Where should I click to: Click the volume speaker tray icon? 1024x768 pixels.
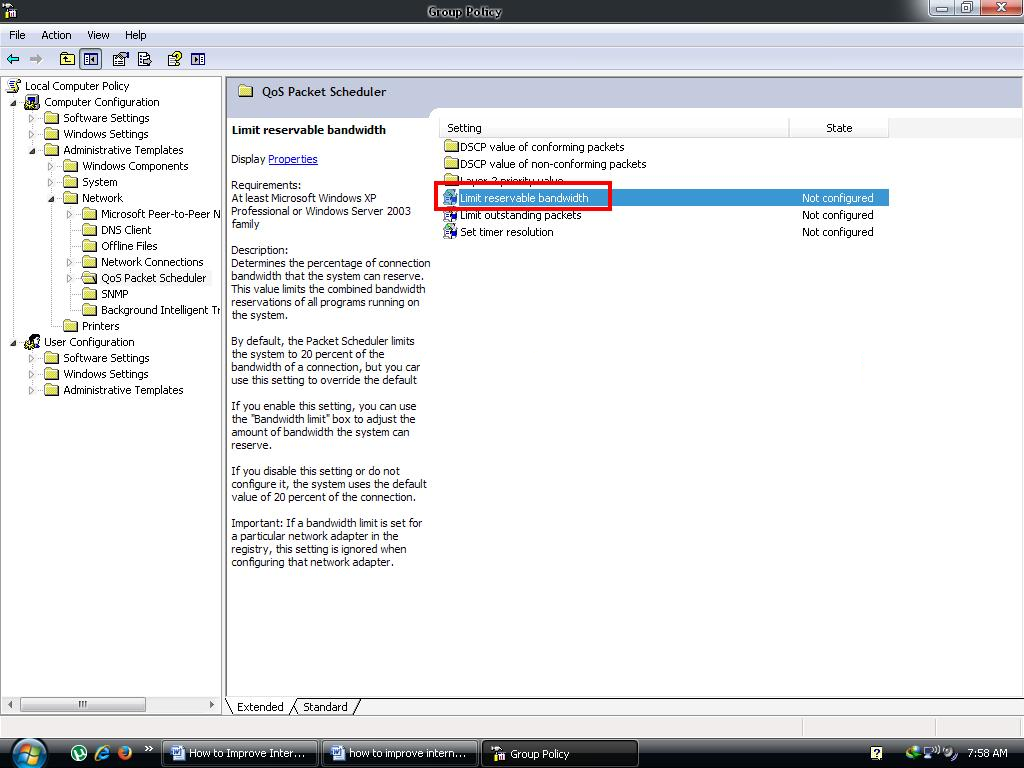point(950,753)
